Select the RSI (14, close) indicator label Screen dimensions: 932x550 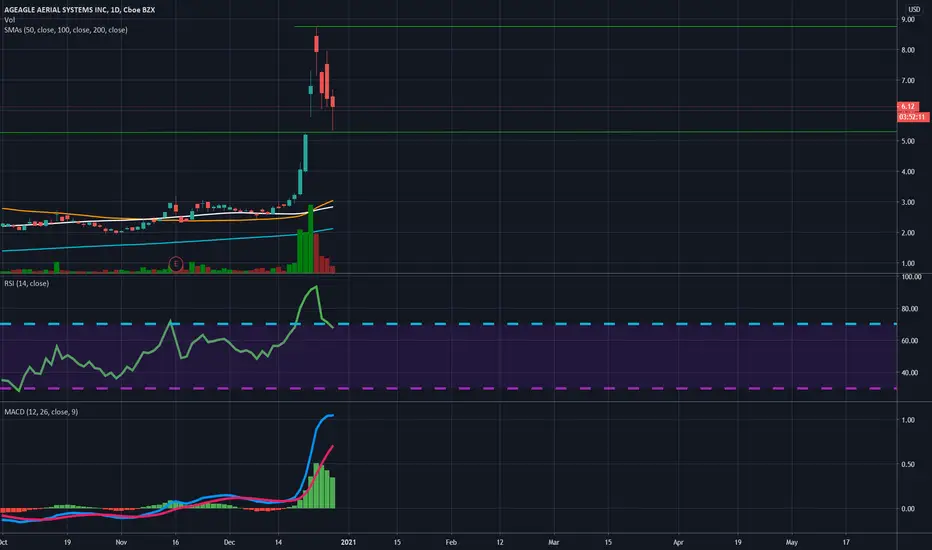click(26, 284)
